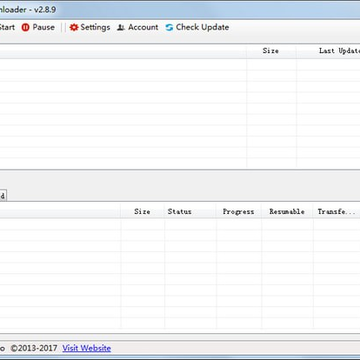Open the Visit Website link
Screen dimensions: 360x360
pyautogui.click(x=87, y=348)
